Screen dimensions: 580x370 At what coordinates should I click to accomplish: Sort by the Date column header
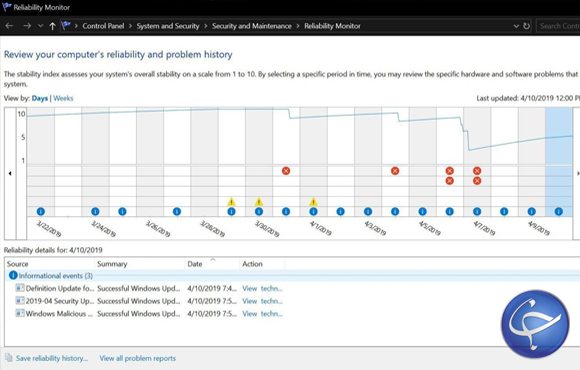212,264
